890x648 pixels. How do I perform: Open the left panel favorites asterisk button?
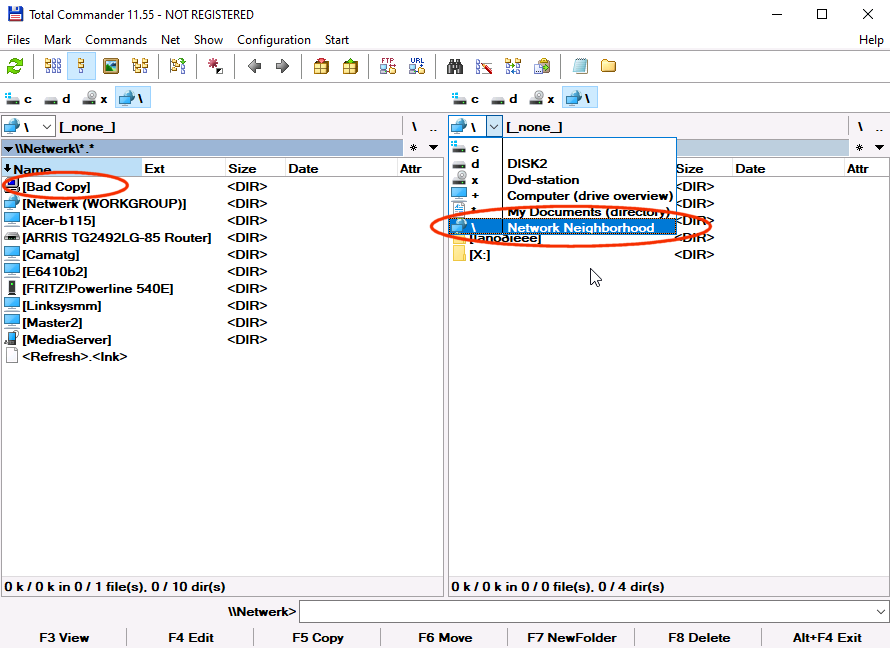pos(413,148)
